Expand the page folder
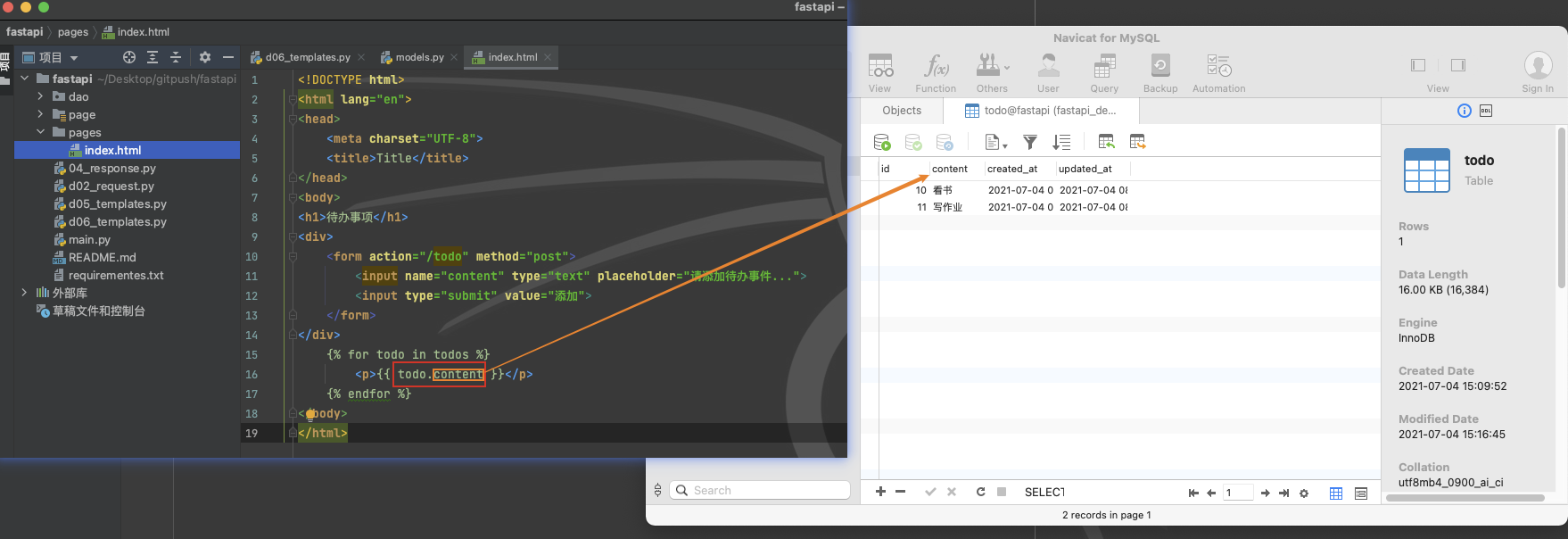Viewport: 1568px width, 539px height. pos(40,114)
